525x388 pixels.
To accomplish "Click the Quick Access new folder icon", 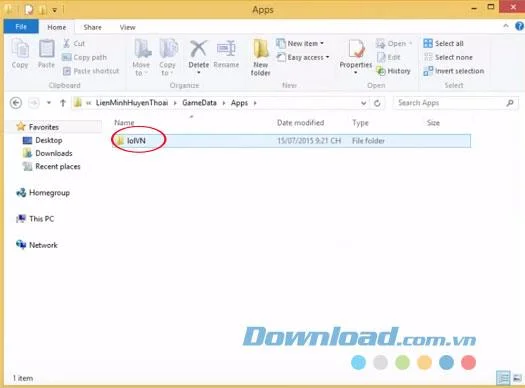I will click(43, 10).
